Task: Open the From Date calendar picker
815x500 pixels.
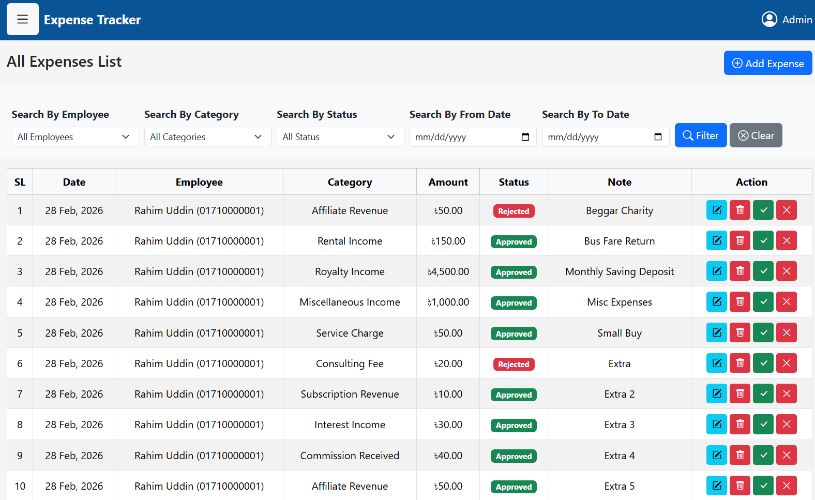Action: point(526,137)
